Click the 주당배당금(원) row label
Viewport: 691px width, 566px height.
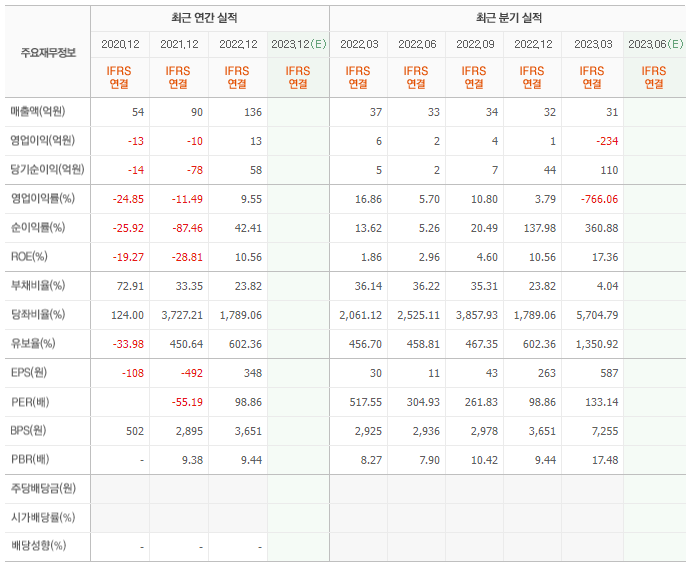click(43, 488)
